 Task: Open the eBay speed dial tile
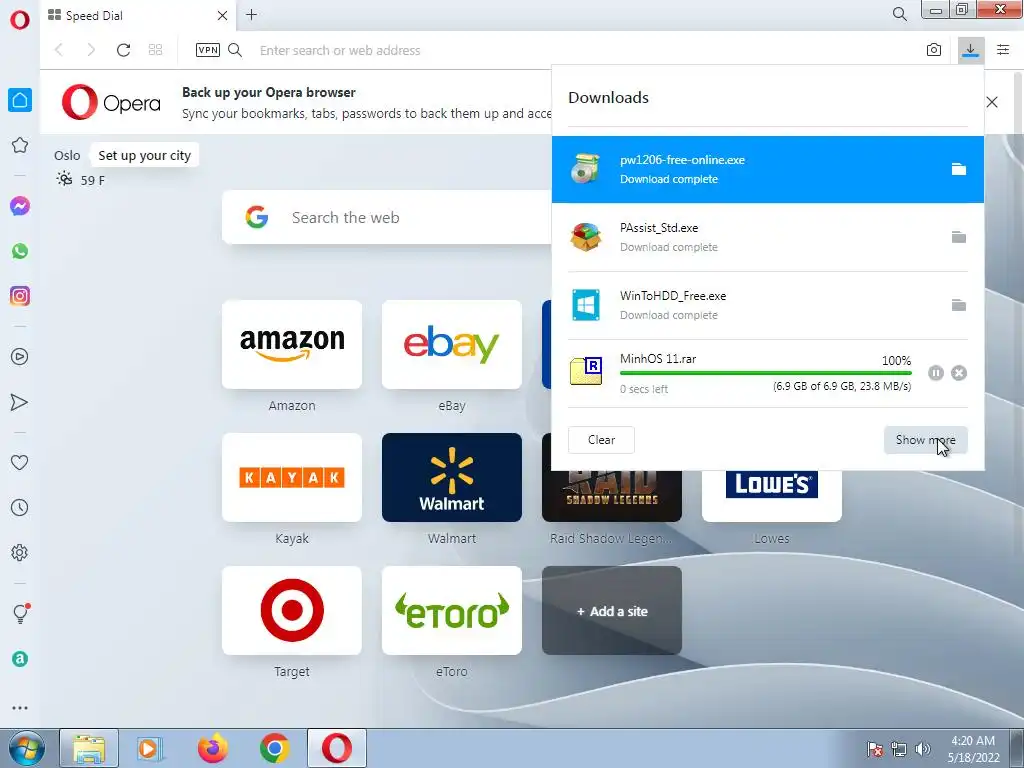(x=452, y=345)
